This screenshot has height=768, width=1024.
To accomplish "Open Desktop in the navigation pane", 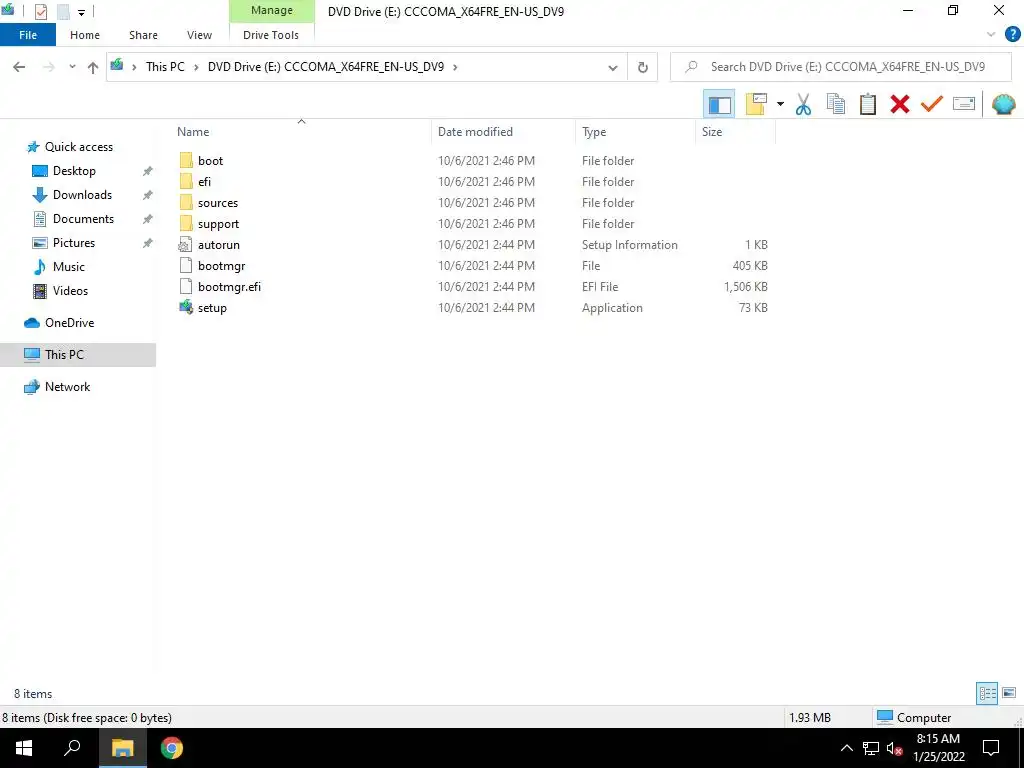I will click(74, 171).
